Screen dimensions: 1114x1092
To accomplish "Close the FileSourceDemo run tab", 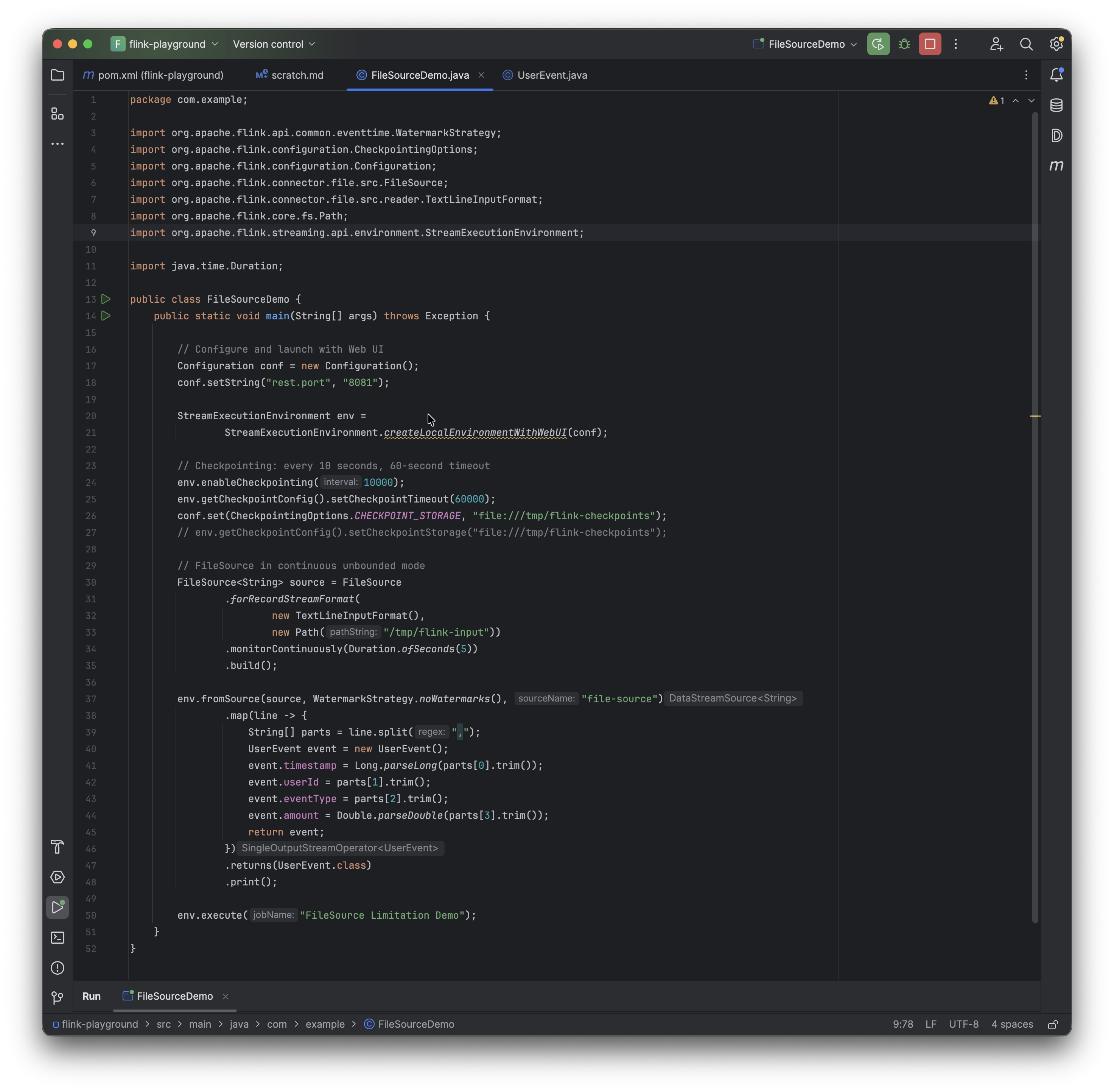I will point(226,997).
